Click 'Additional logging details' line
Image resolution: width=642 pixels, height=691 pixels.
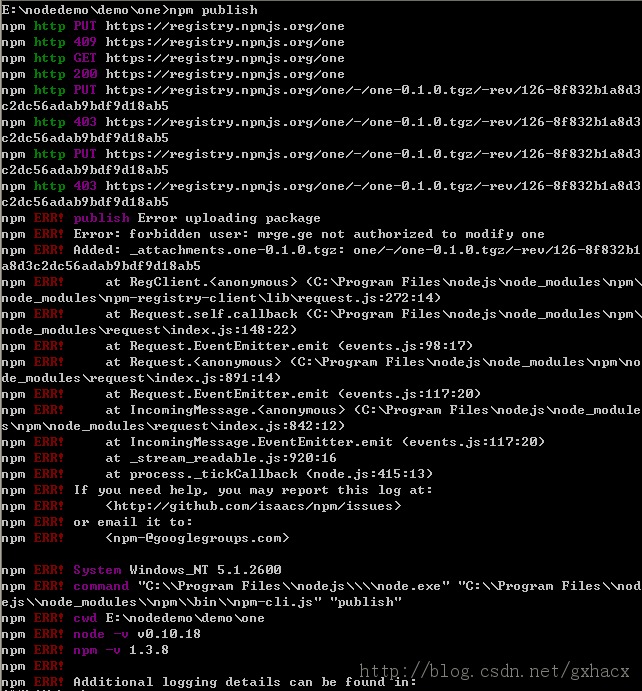(245, 682)
